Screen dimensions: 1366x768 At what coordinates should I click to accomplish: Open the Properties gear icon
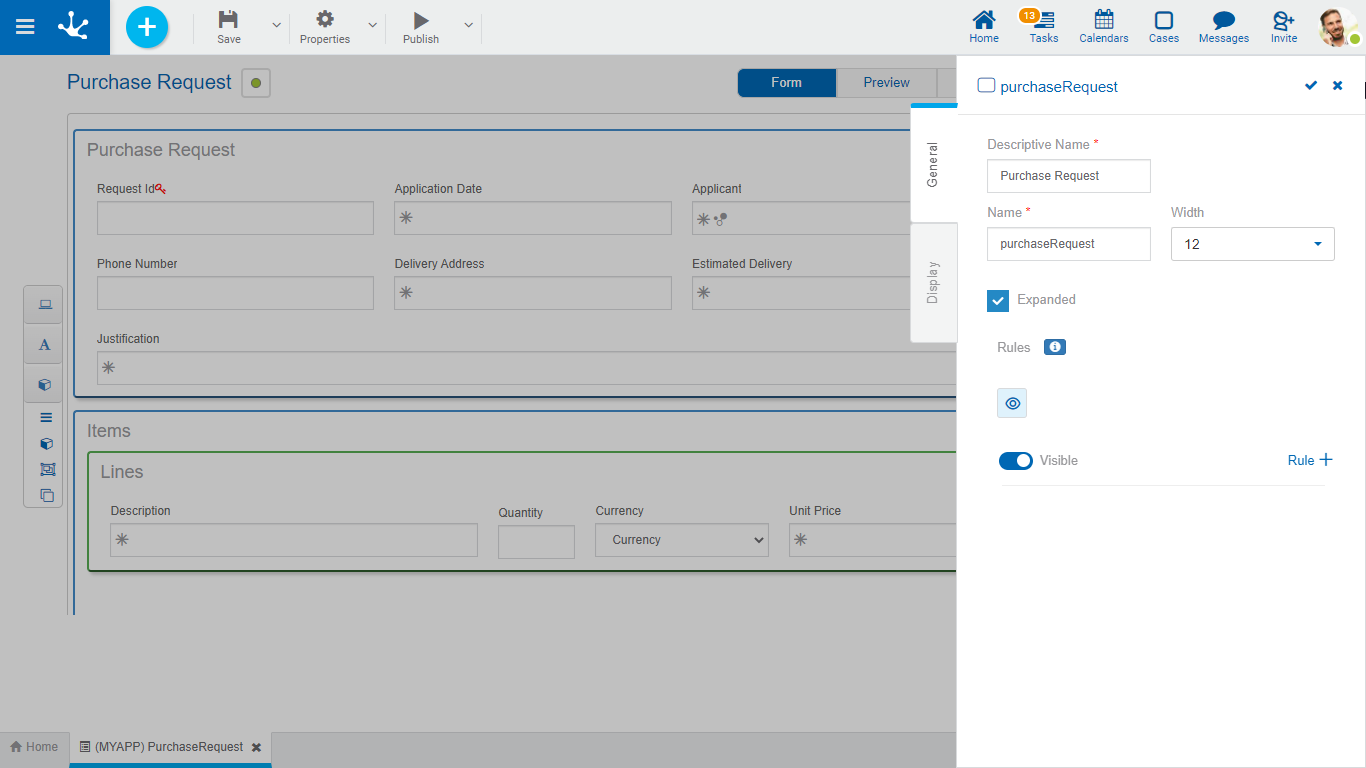(325, 20)
